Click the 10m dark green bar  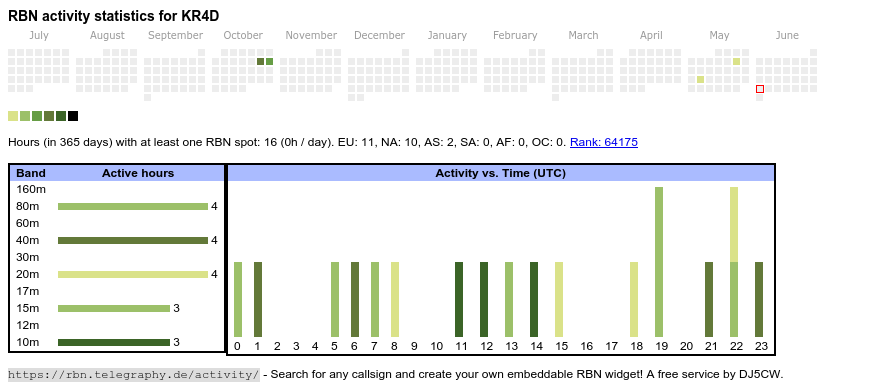114,342
